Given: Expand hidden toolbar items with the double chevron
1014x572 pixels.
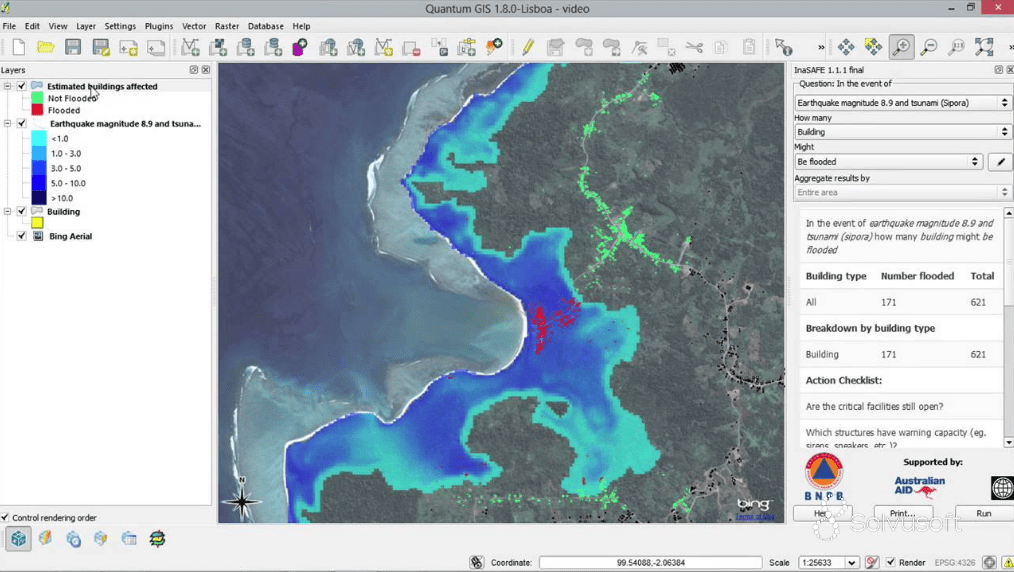Looking at the screenshot, I should pos(821,47).
